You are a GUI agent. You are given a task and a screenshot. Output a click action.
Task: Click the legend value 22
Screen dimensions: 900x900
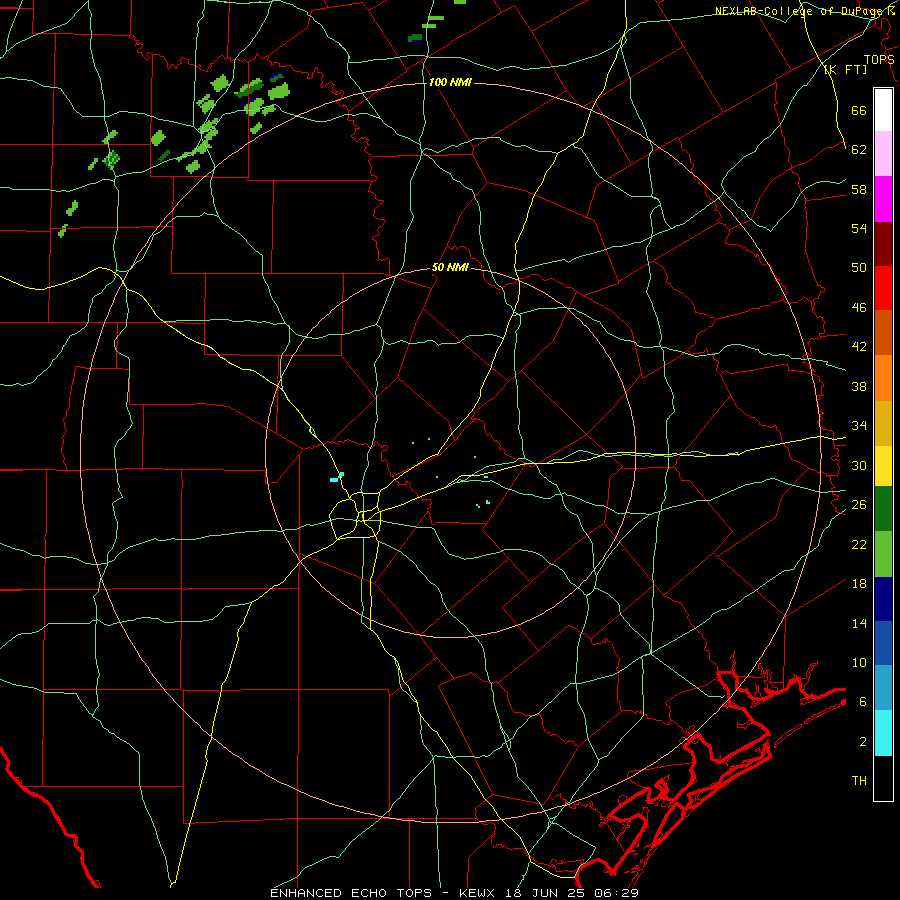(x=859, y=545)
